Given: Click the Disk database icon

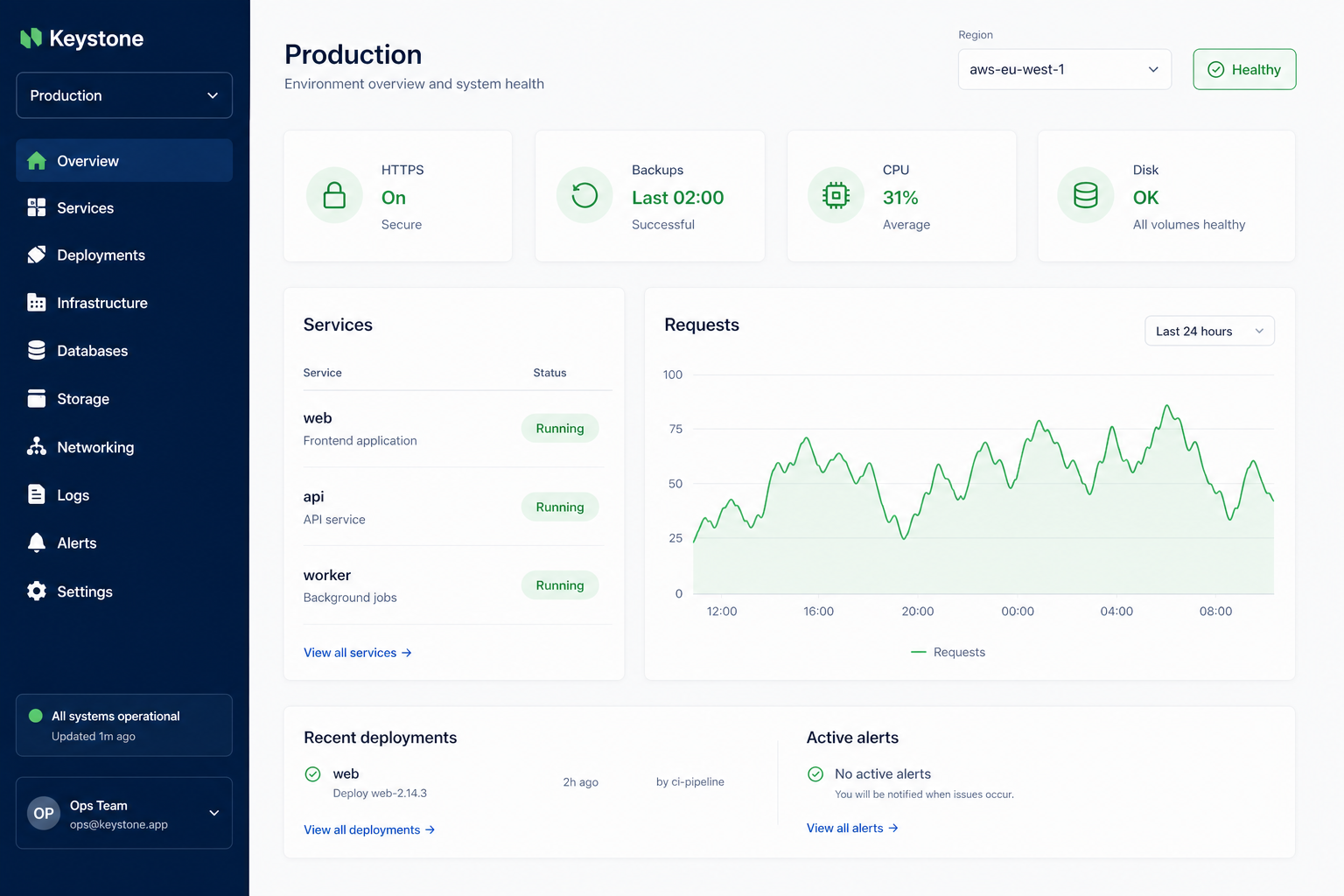Looking at the screenshot, I should point(1086,195).
